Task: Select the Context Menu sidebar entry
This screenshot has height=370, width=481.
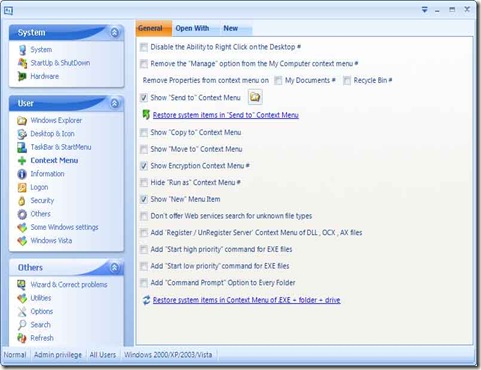Action: (x=54, y=160)
